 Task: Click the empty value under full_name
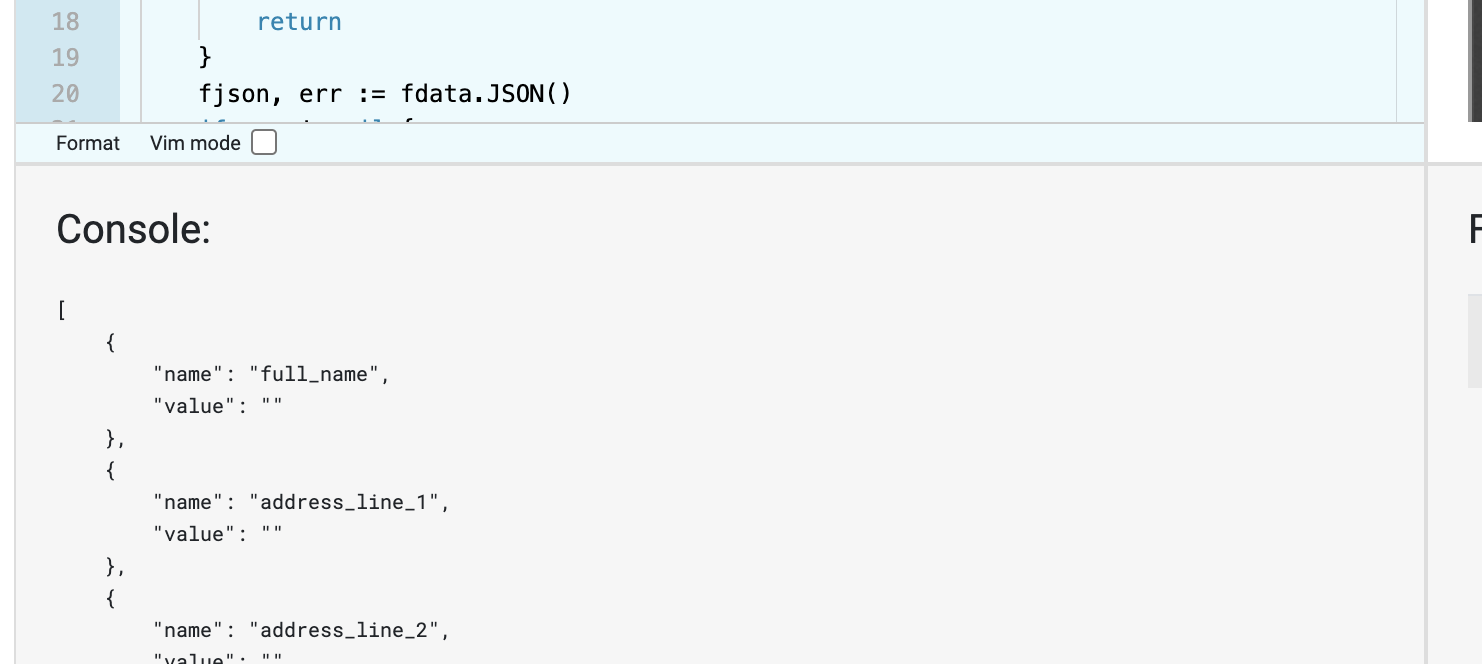271,406
